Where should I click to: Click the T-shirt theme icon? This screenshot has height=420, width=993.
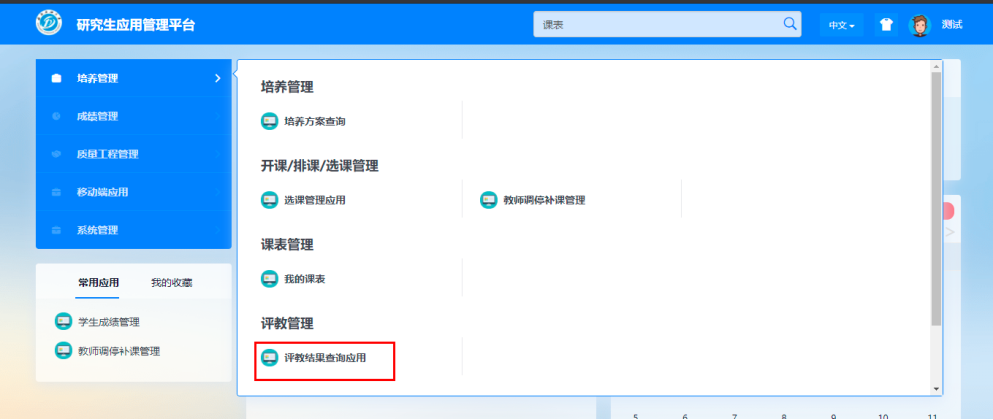[x=885, y=25]
